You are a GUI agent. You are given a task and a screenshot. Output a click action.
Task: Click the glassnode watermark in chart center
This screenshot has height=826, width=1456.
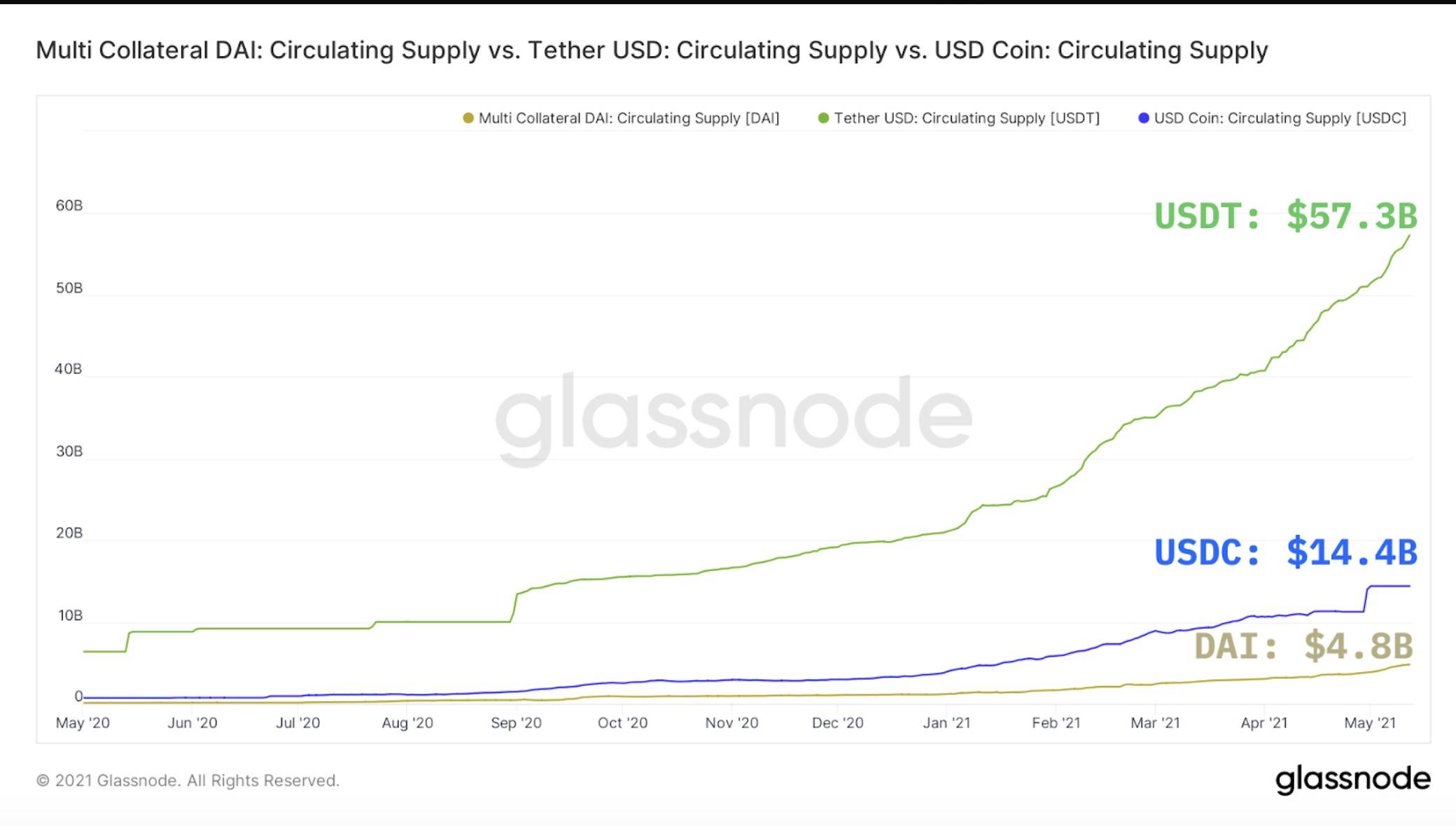pos(734,417)
